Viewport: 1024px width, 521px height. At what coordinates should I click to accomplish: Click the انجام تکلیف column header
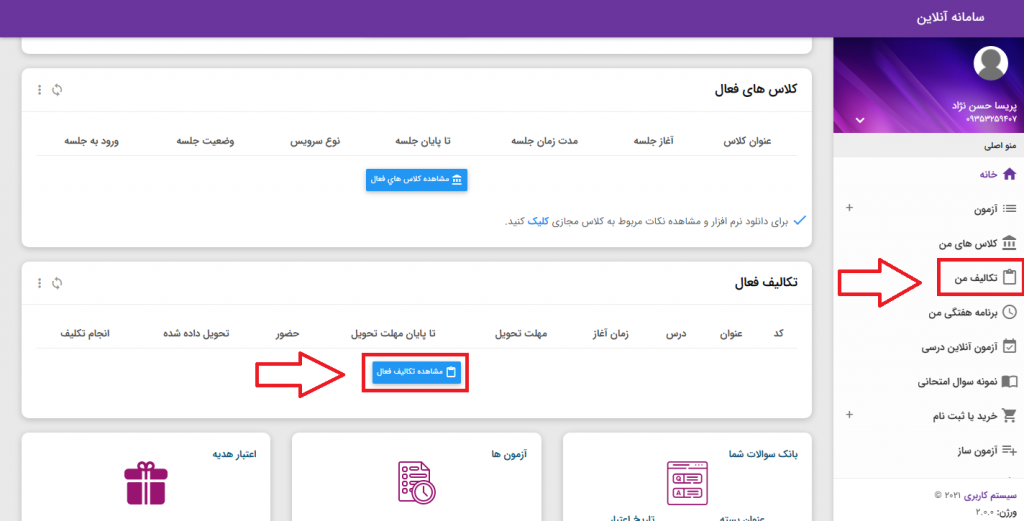click(85, 334)
